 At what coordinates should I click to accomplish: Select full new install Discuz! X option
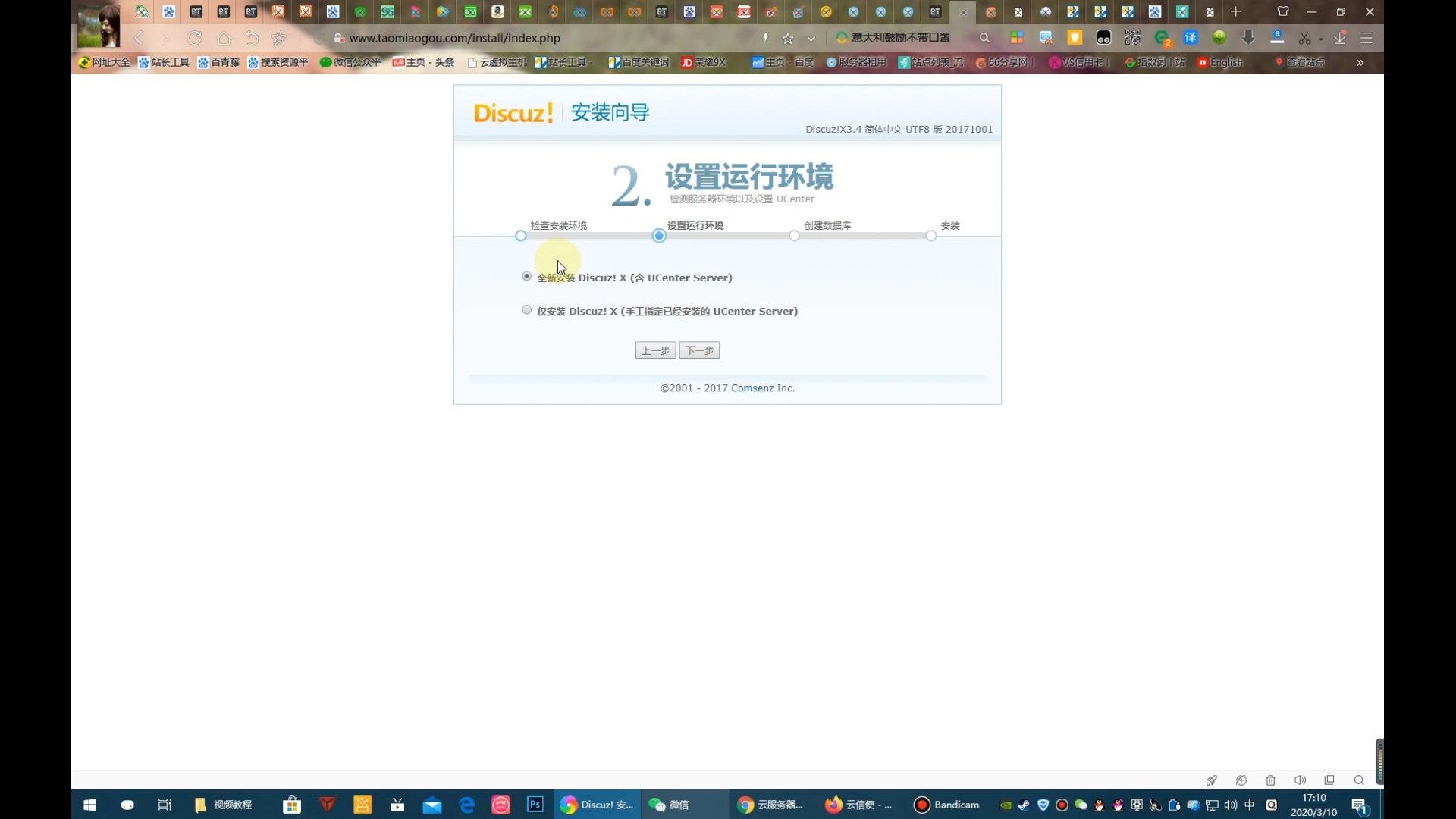point(527,277)
